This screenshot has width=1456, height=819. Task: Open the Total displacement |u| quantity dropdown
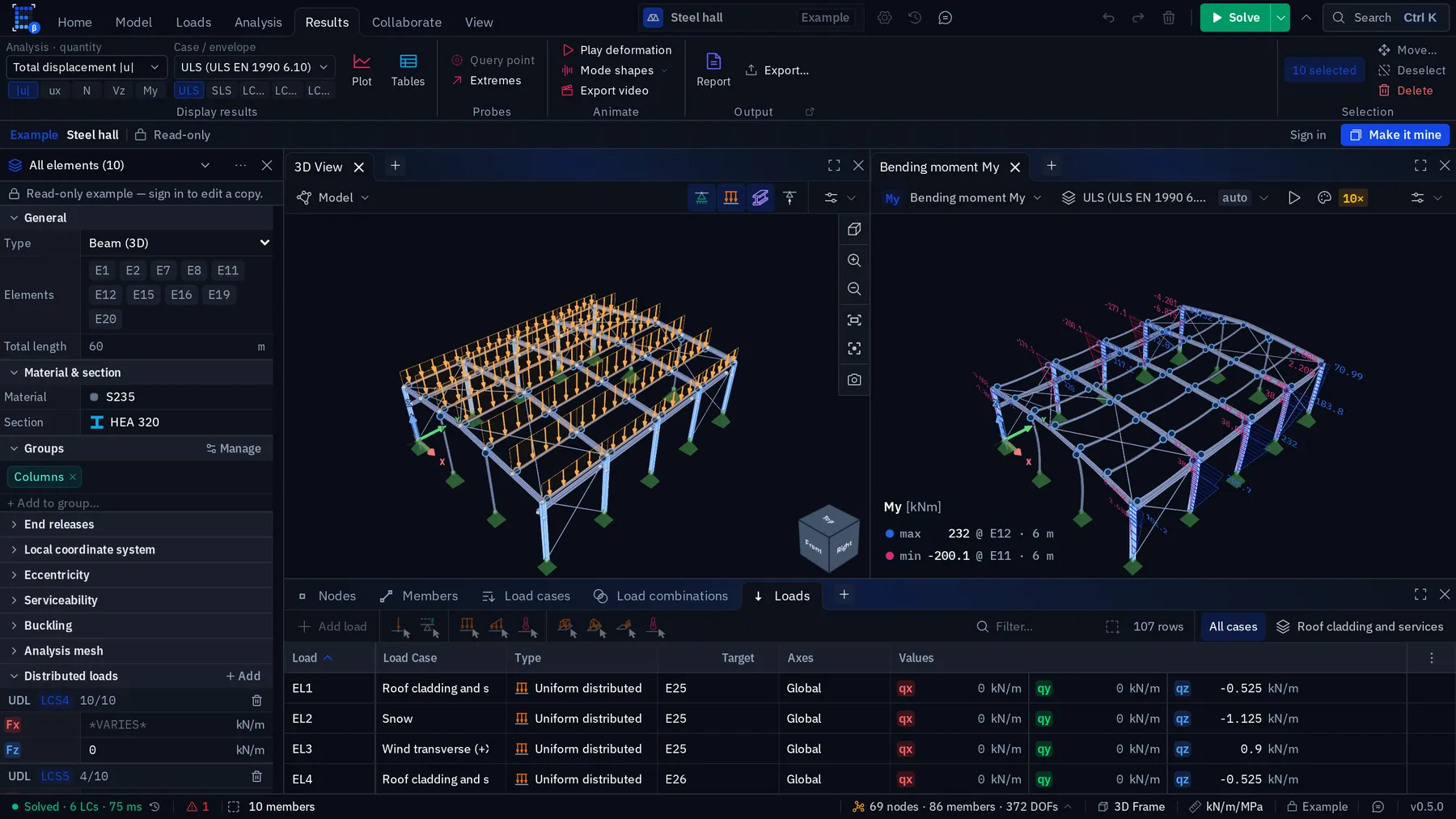click(87, 67)
